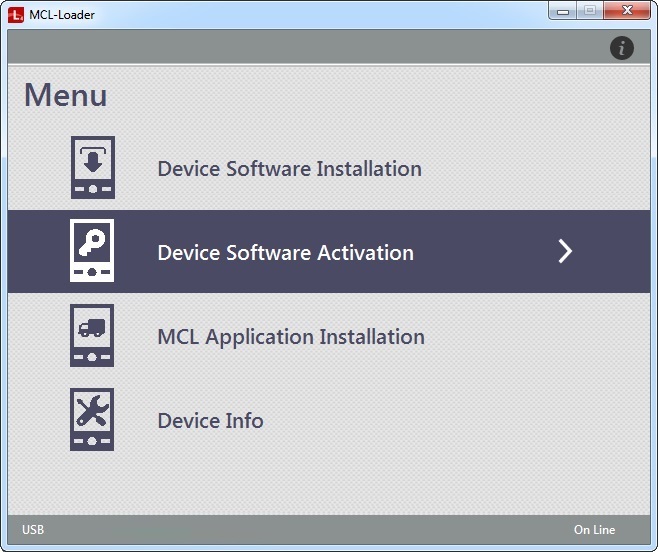Open the information icon in the top bar
The image size is (658, 552).
pyautogui.click(x=622, y=47)
